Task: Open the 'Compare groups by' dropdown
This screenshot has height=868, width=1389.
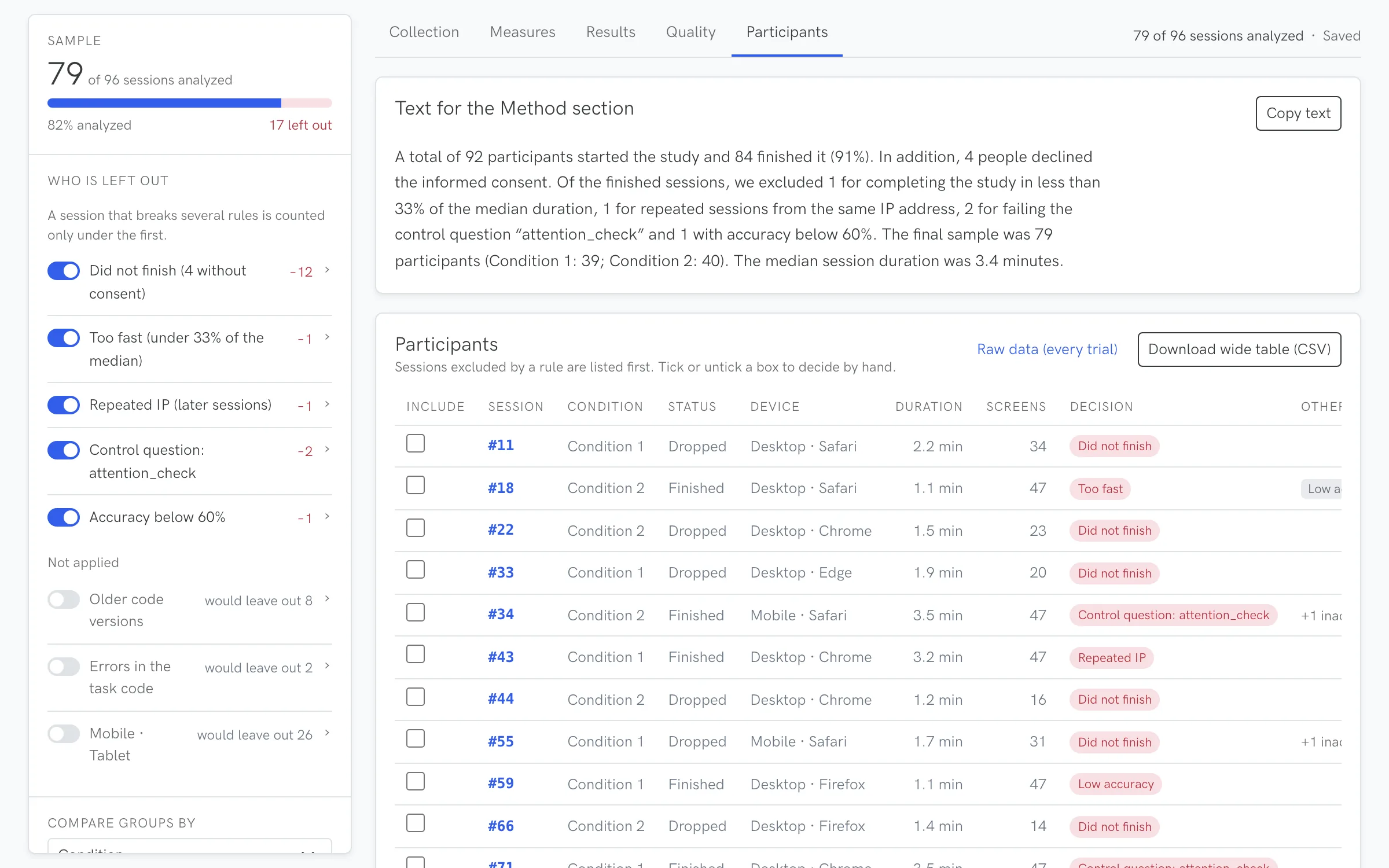Action: pyautogui.click(x=190, y=846)
